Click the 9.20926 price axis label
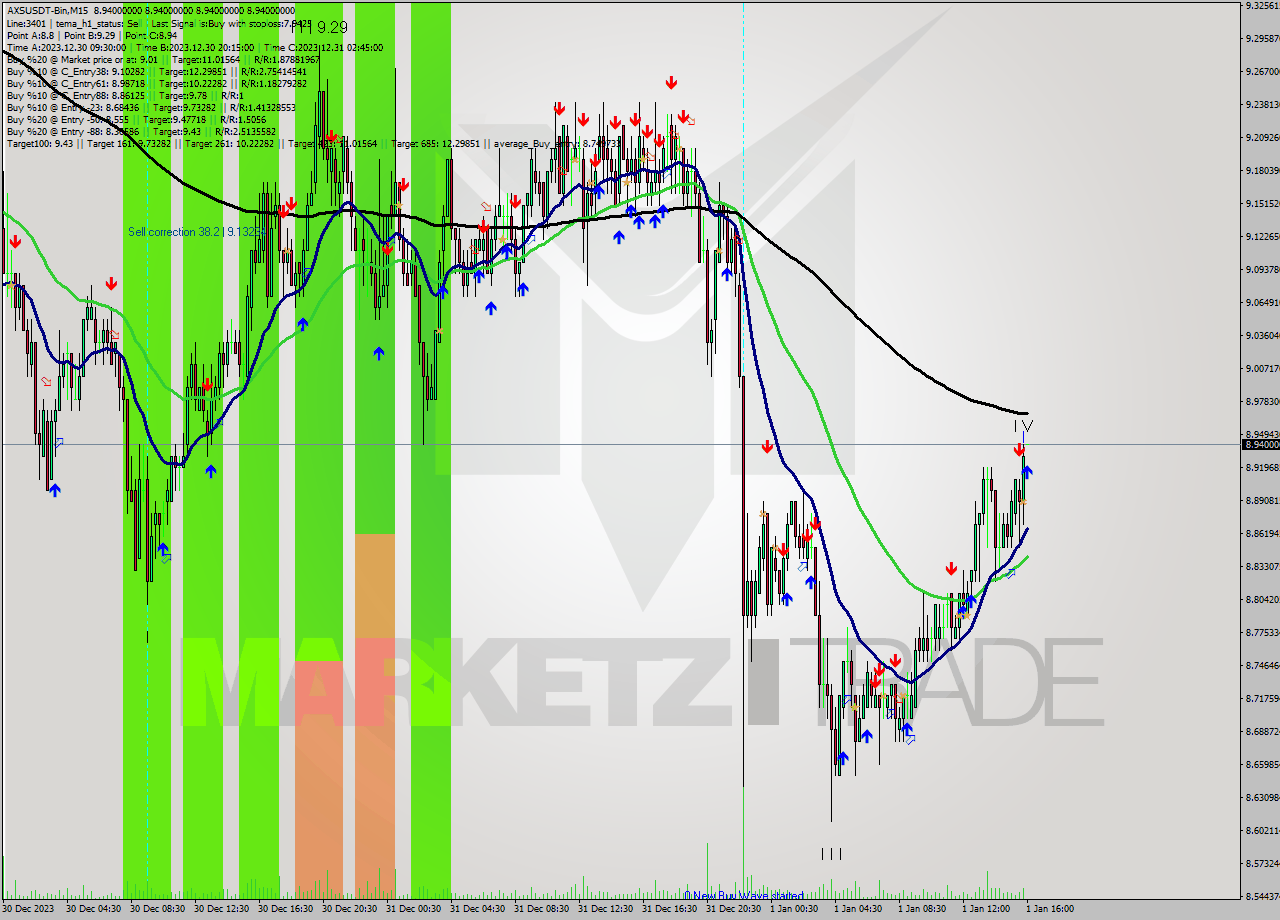Screen dimensions: 1280x920 pos(1262,138)
